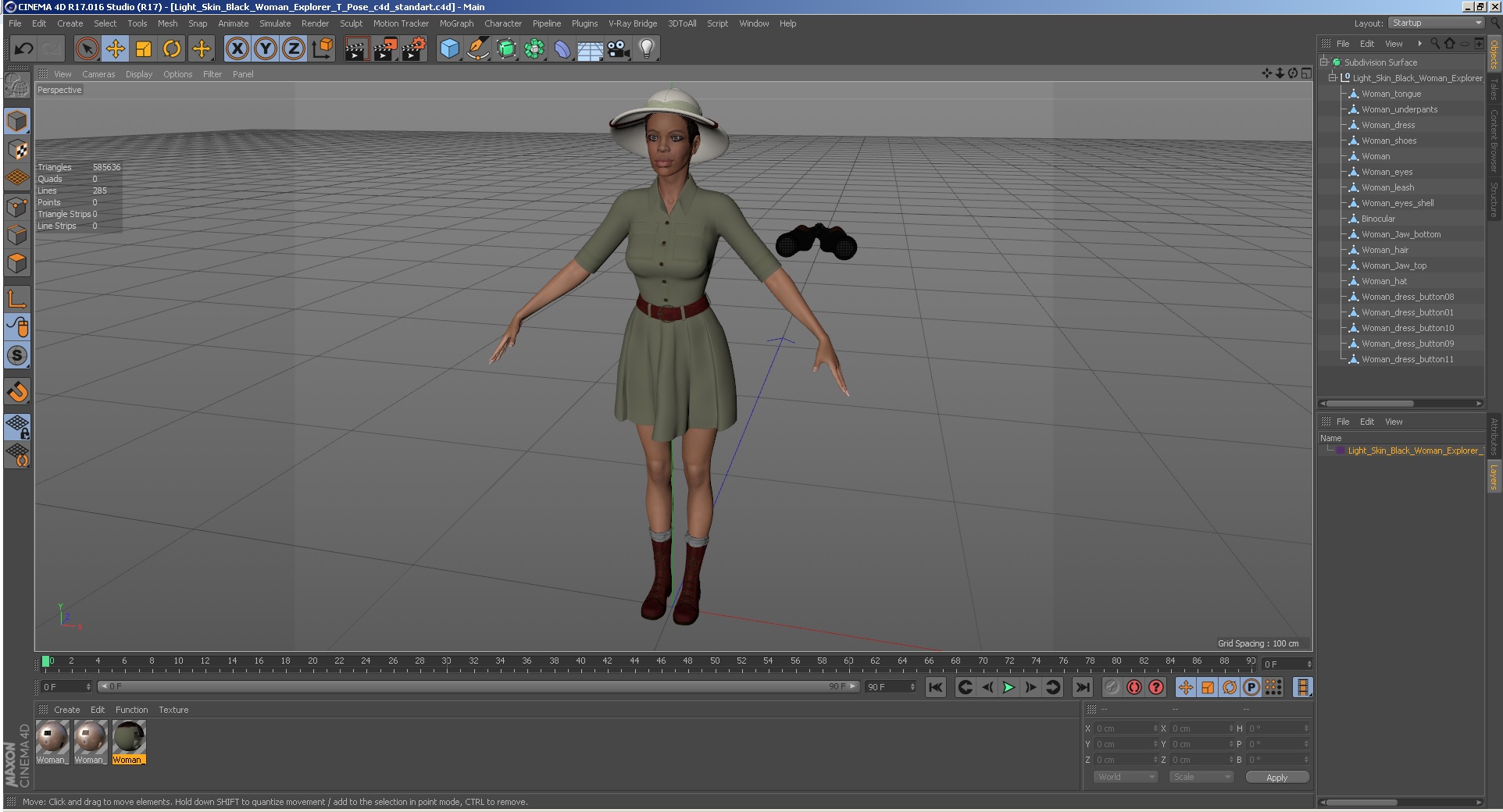Click Record Active Objects button
1503x812 pixels.
1112,687
